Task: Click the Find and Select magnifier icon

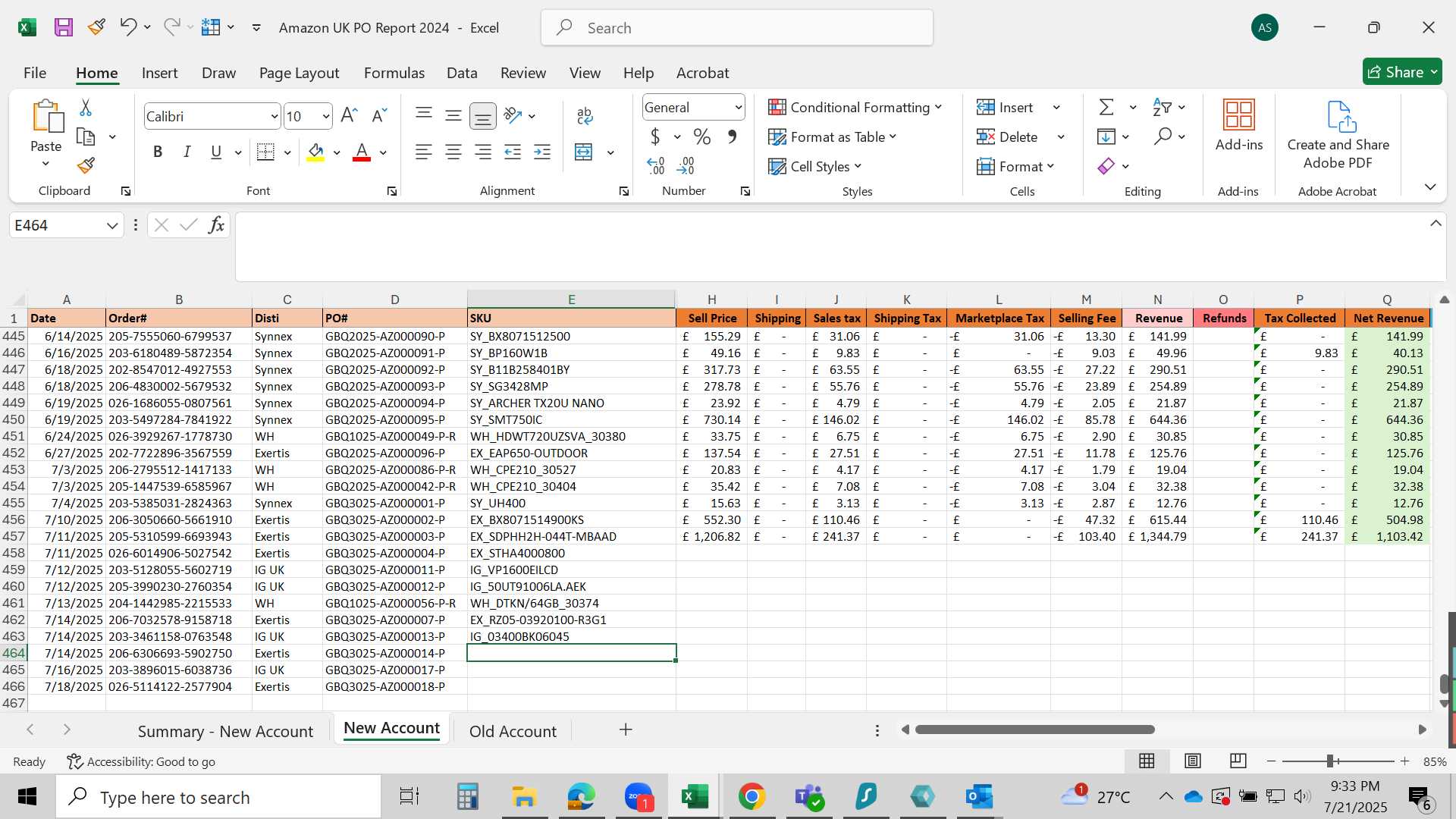Action: (x=1163, y=136)
